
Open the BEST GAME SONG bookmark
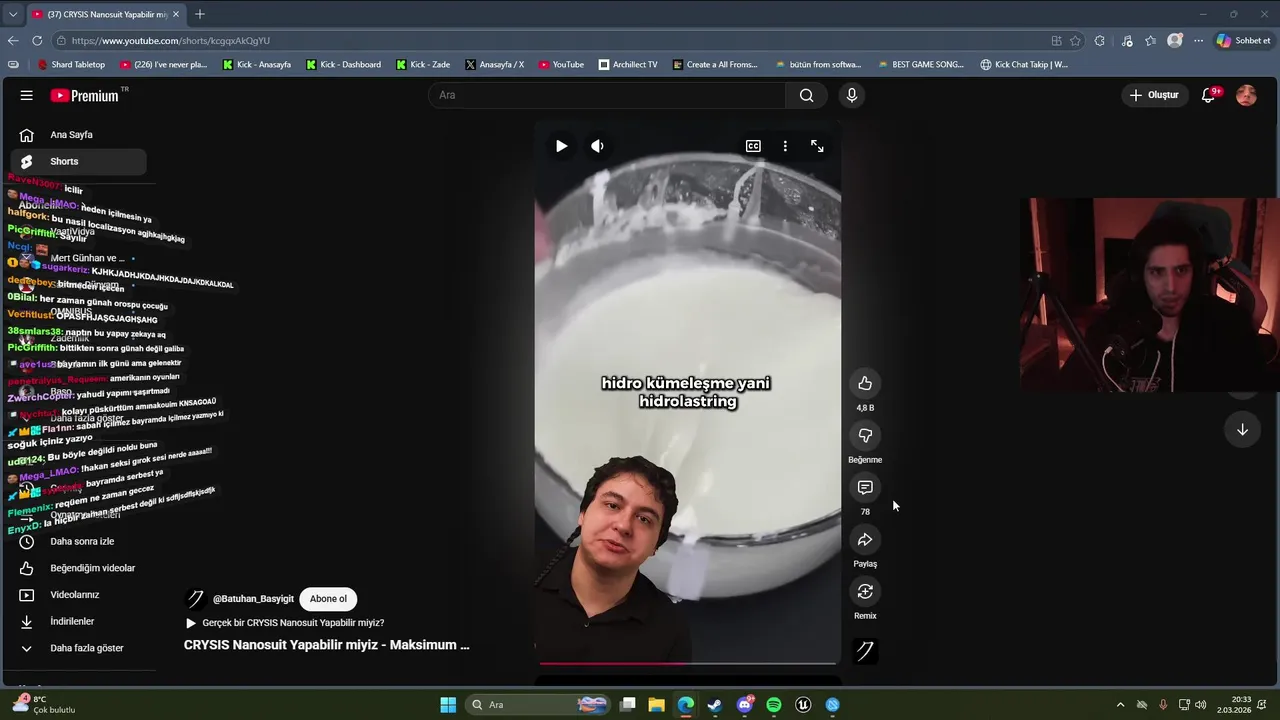920,64
